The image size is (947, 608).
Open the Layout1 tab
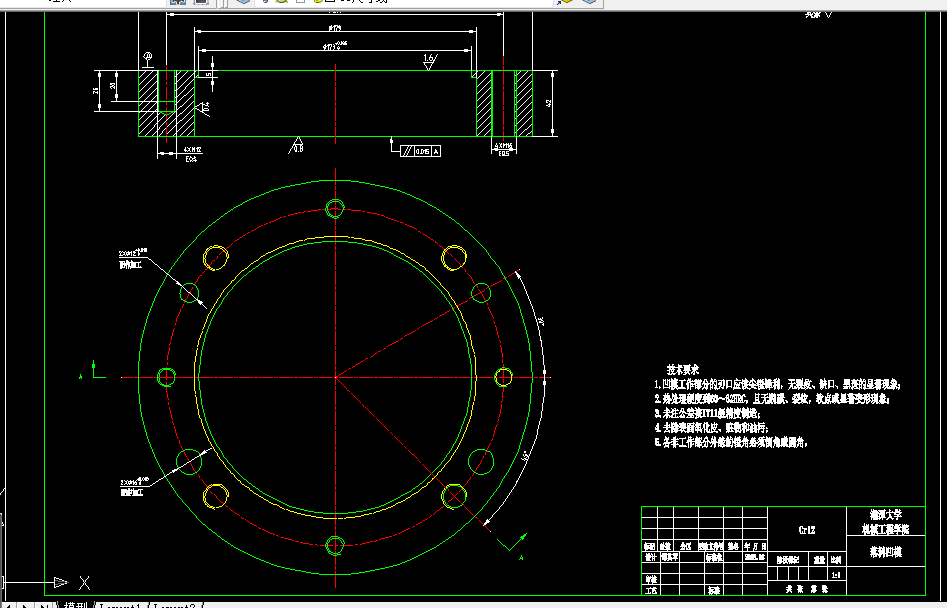coord(121,605)
